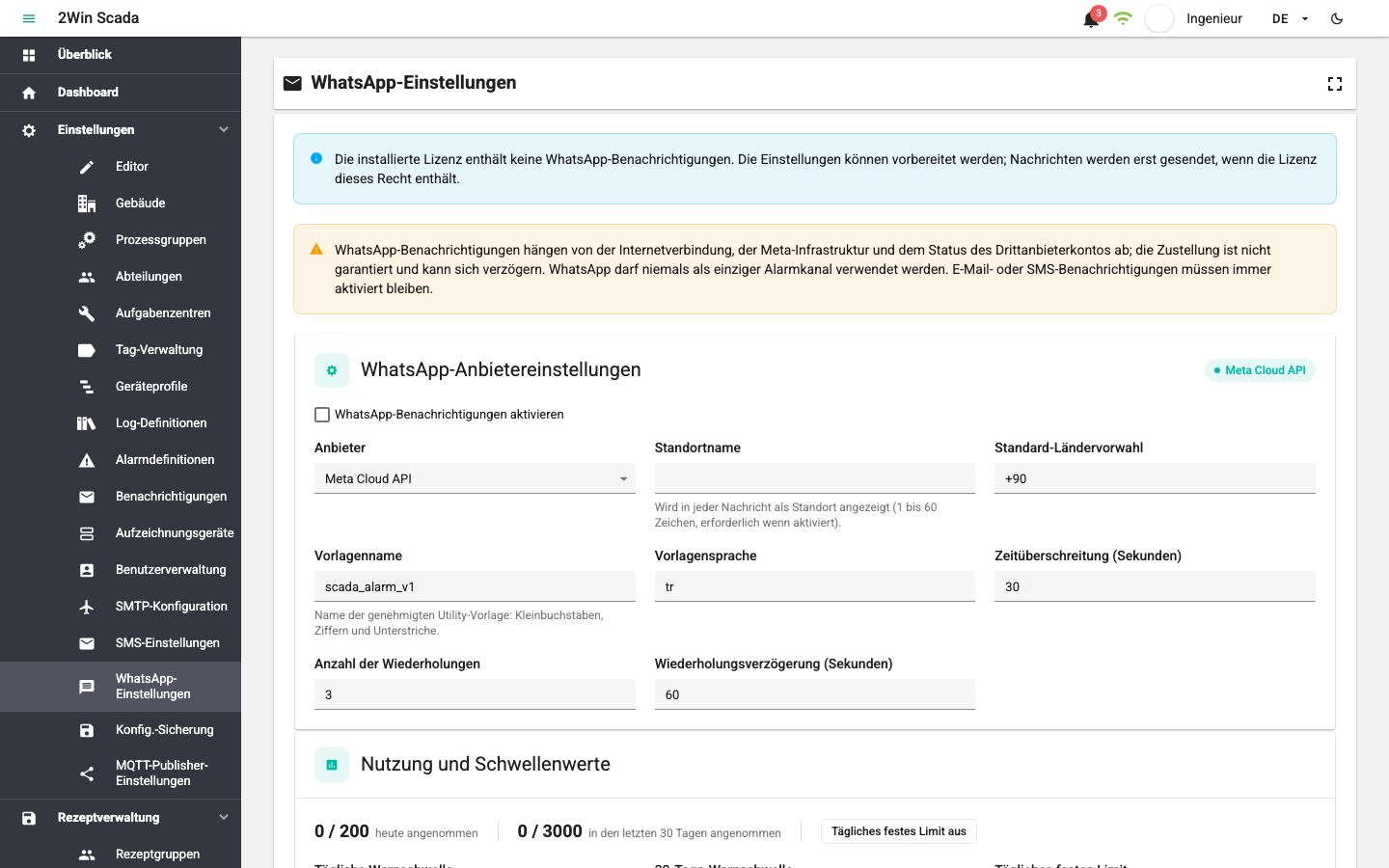Viewport: 1389px width, 868px height.
Task: Open the Anbieter Meta Cloud API dropdown
Action: pyautogui.click(x=475, y=478)
